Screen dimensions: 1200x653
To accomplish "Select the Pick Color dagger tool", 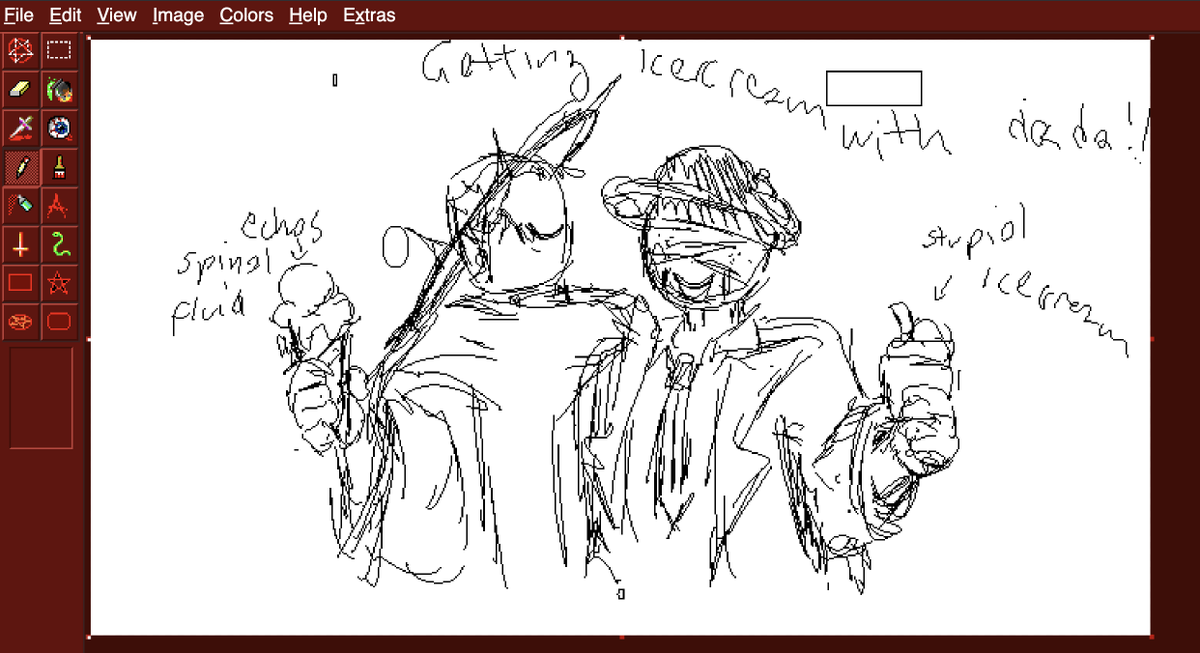I will (20, 128).
